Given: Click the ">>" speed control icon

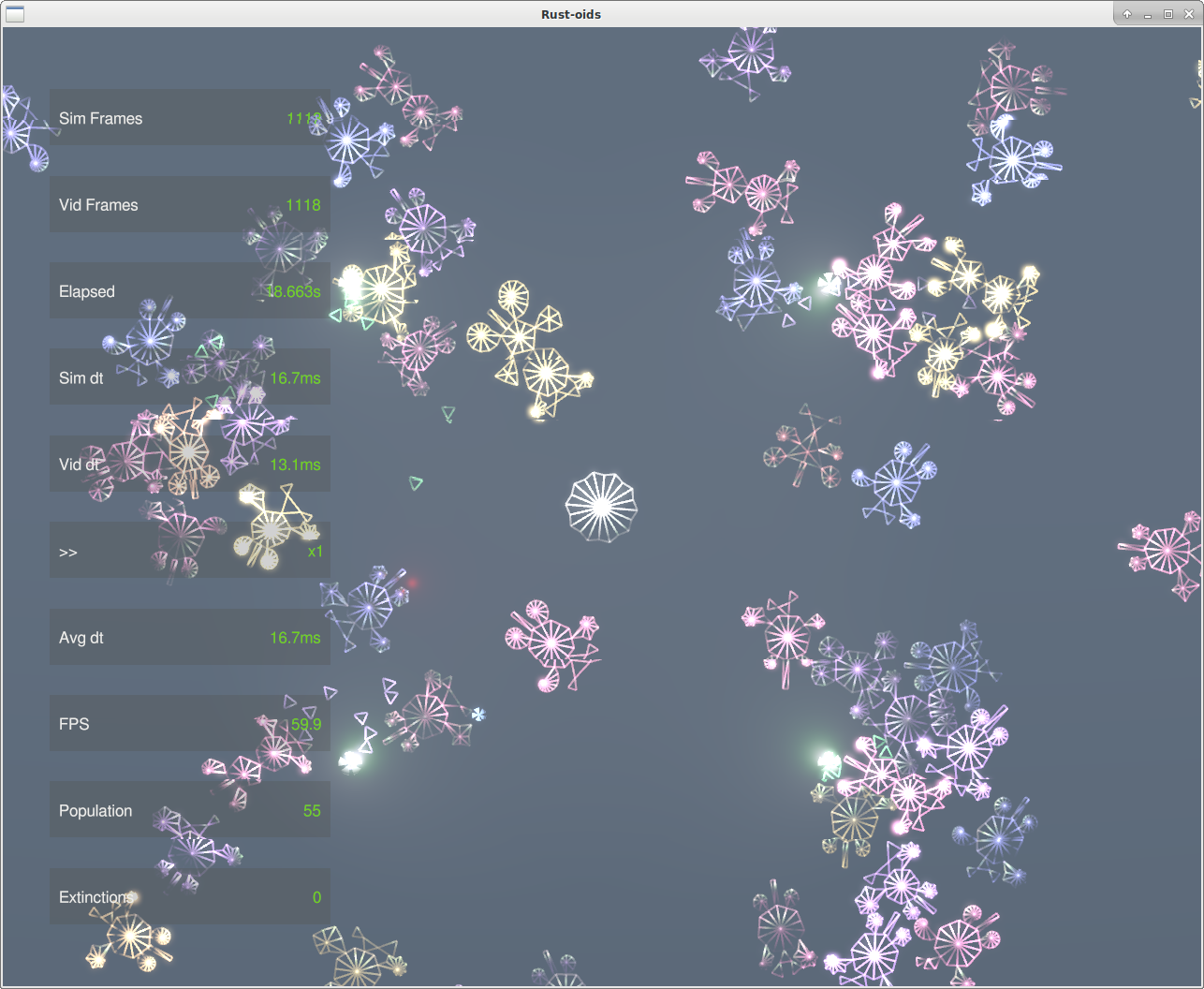Looking at the screenshot, I should pyautogui.click(x=67, y=552).
